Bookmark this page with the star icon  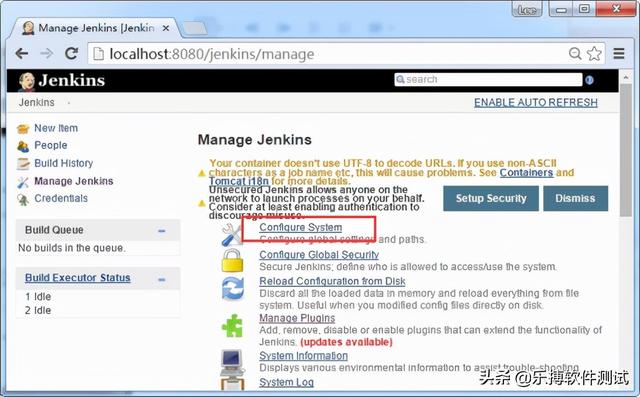coord(594,53)
